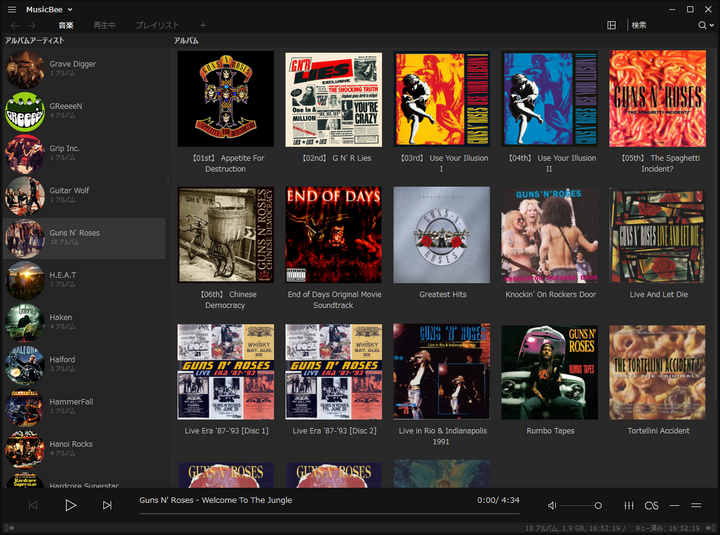The width and height of the screenshot is (720, 535).
Task: Click the Rumbo Tapes title text
Action: (550, 431)
